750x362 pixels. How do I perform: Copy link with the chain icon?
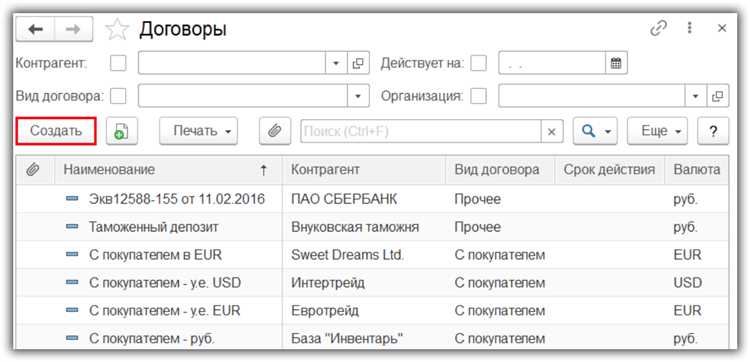(659, 29)
